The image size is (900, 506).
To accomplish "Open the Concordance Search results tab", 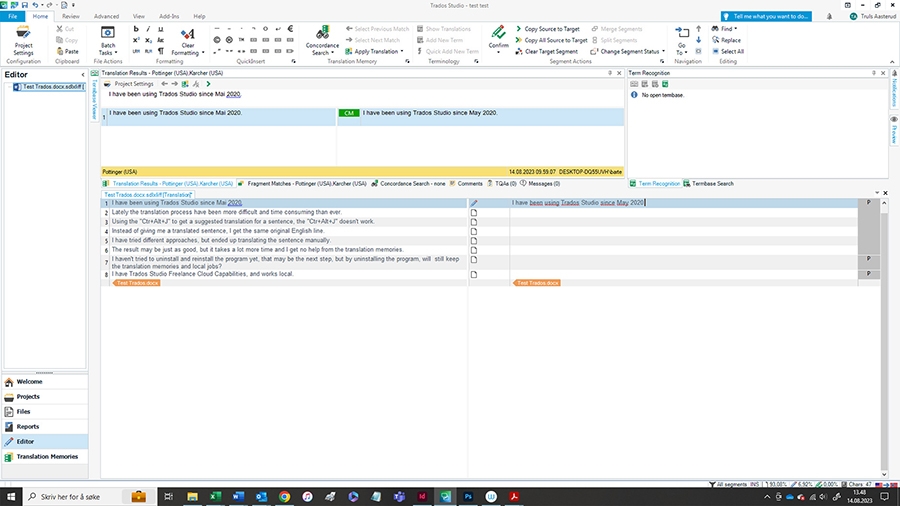I will point(408,184).
